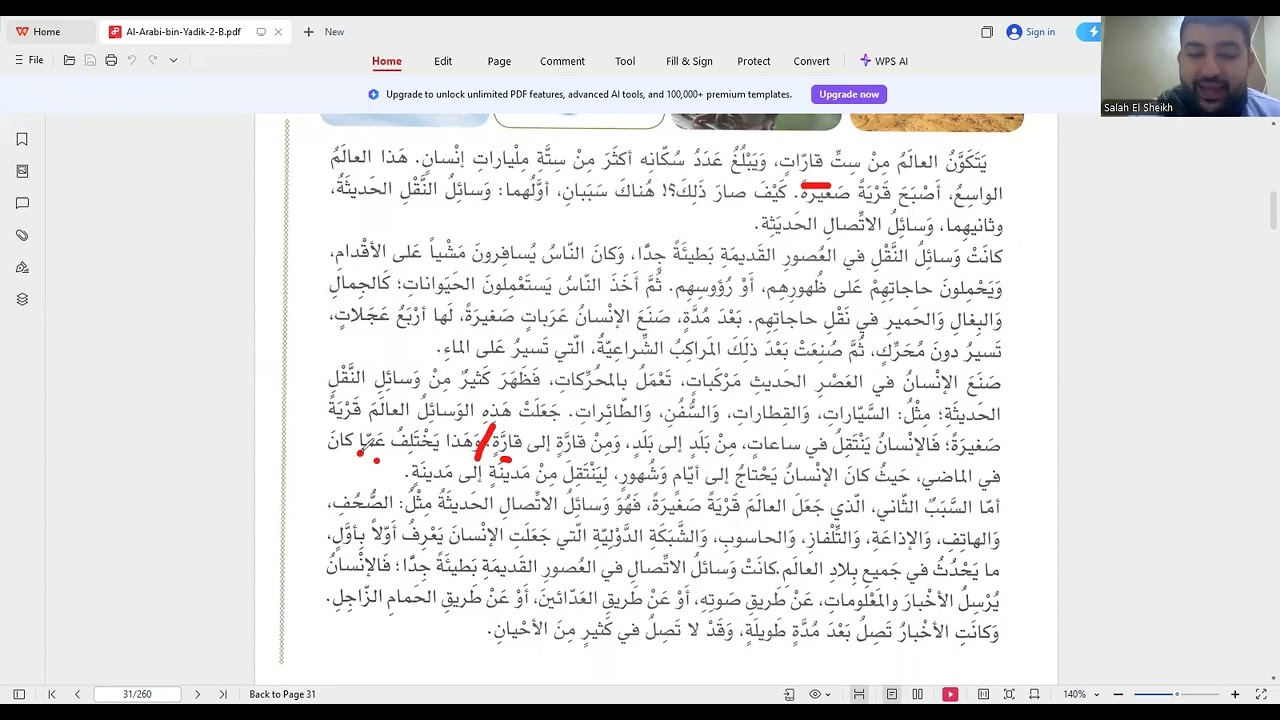The width and height of the screenshot is (1280, 720).
Task: Create a New tab
Action: coord(324,32)
